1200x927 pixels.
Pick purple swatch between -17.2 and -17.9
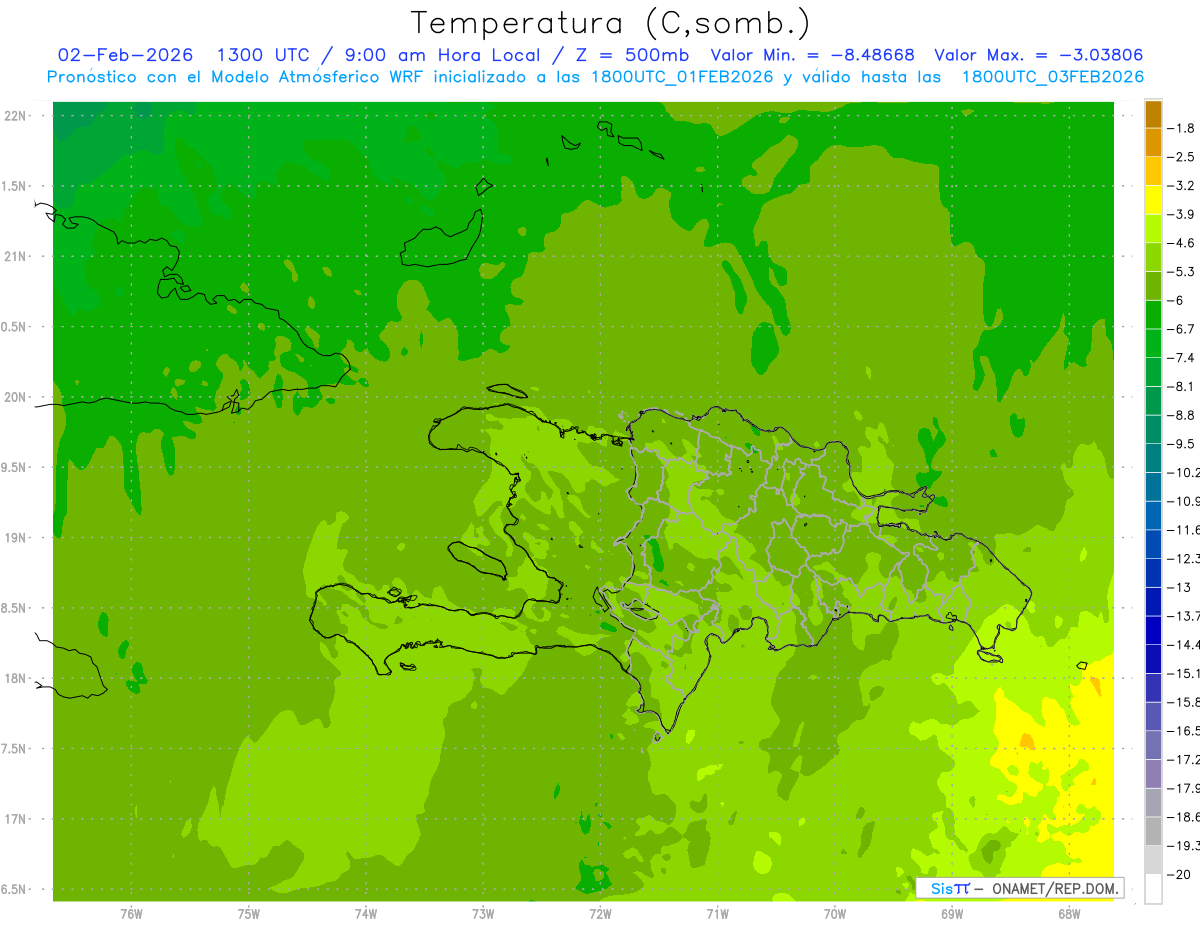(1153, 773)
